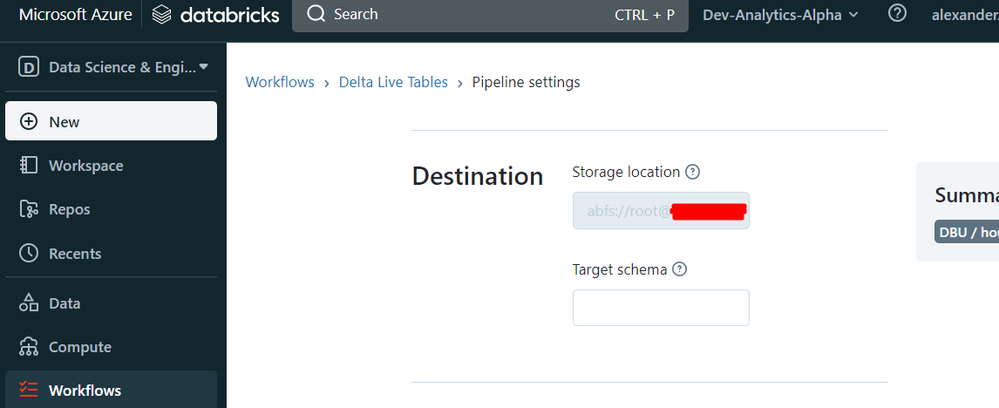Open the Delta Live Tables breadcrumb link
The height and width of the screenshot is (408, 999).
(393, 82)
